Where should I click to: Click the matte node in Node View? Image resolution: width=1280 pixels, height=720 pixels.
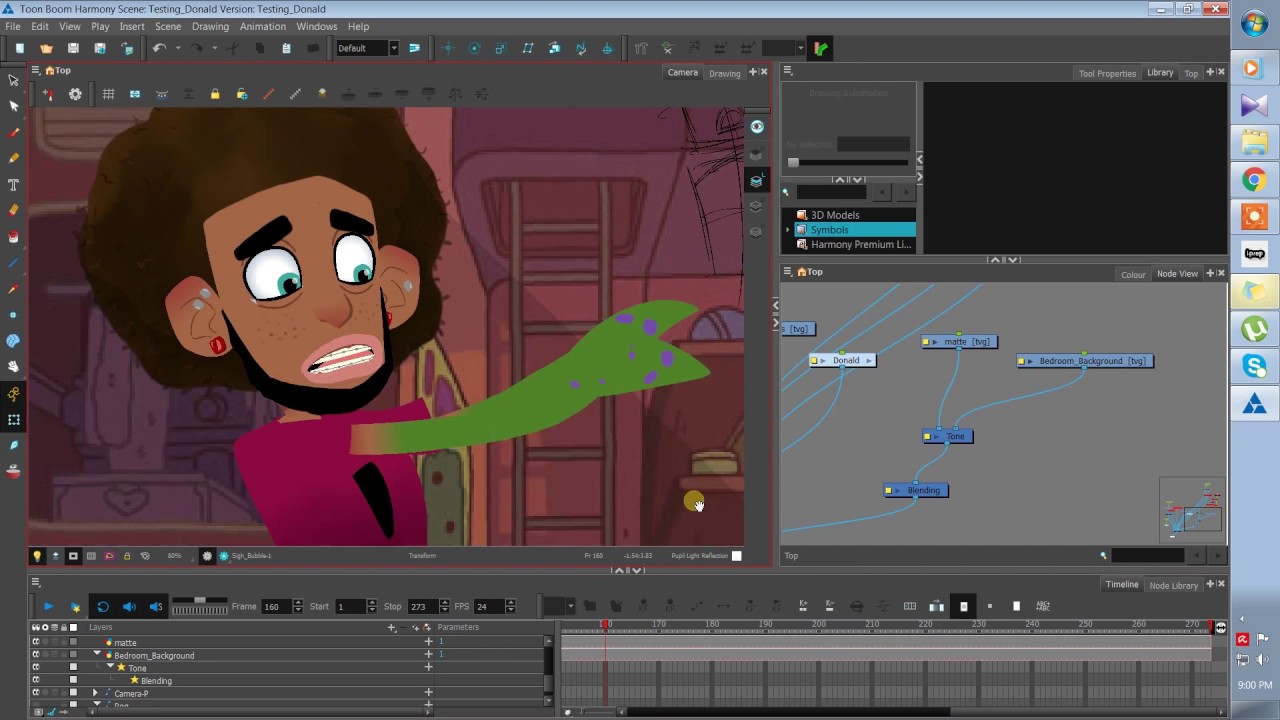point(959,342)
